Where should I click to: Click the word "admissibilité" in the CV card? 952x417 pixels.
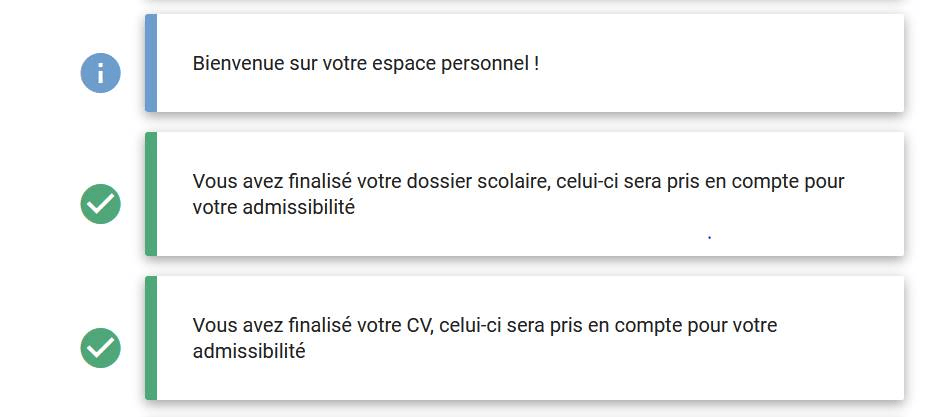point(249,351)
